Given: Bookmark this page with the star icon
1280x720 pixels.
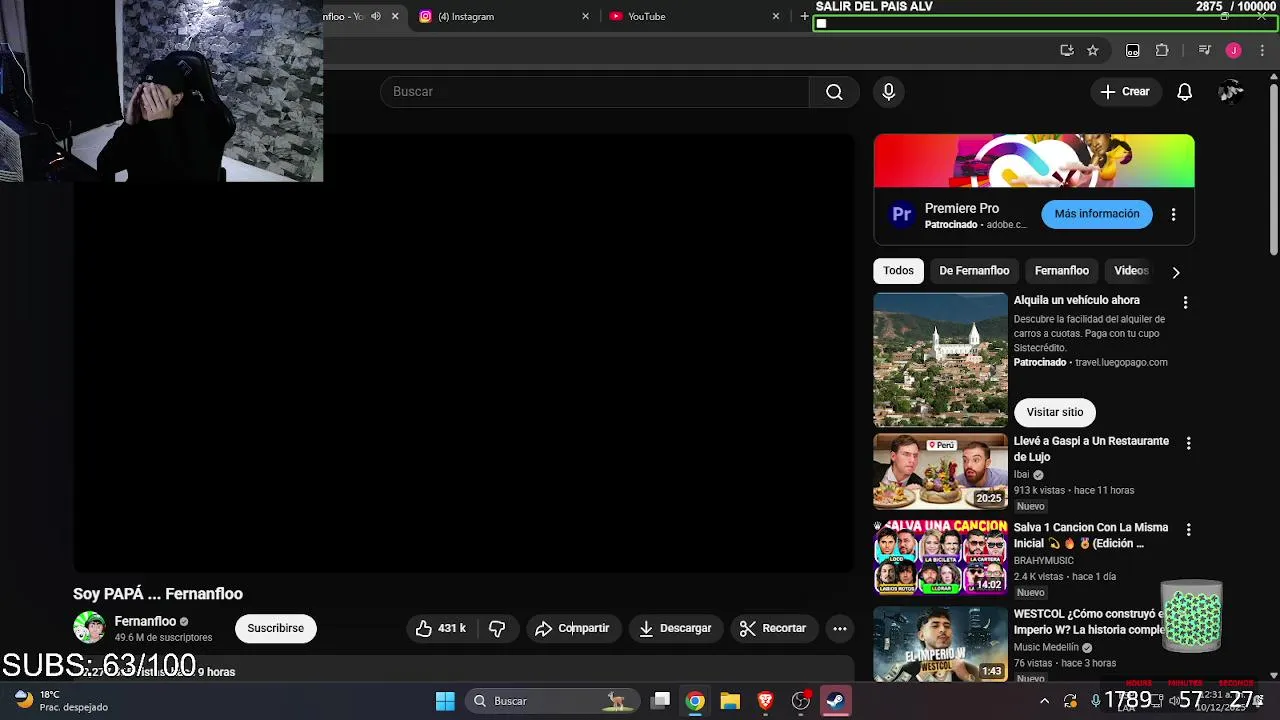Looking at the screenshot, I should [1093, 50].
